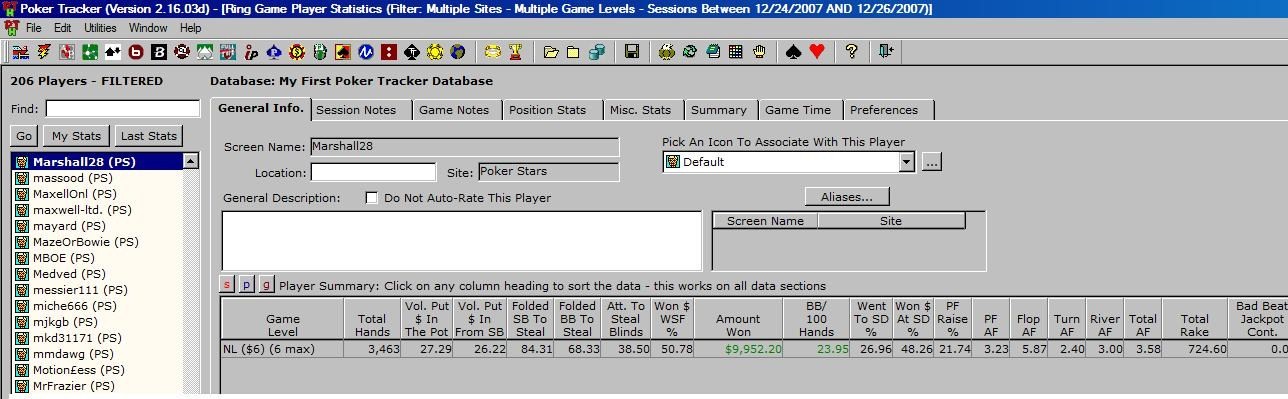Sort by Total Hands column header
Screen dimensions: 1288x399
[372, 319]
